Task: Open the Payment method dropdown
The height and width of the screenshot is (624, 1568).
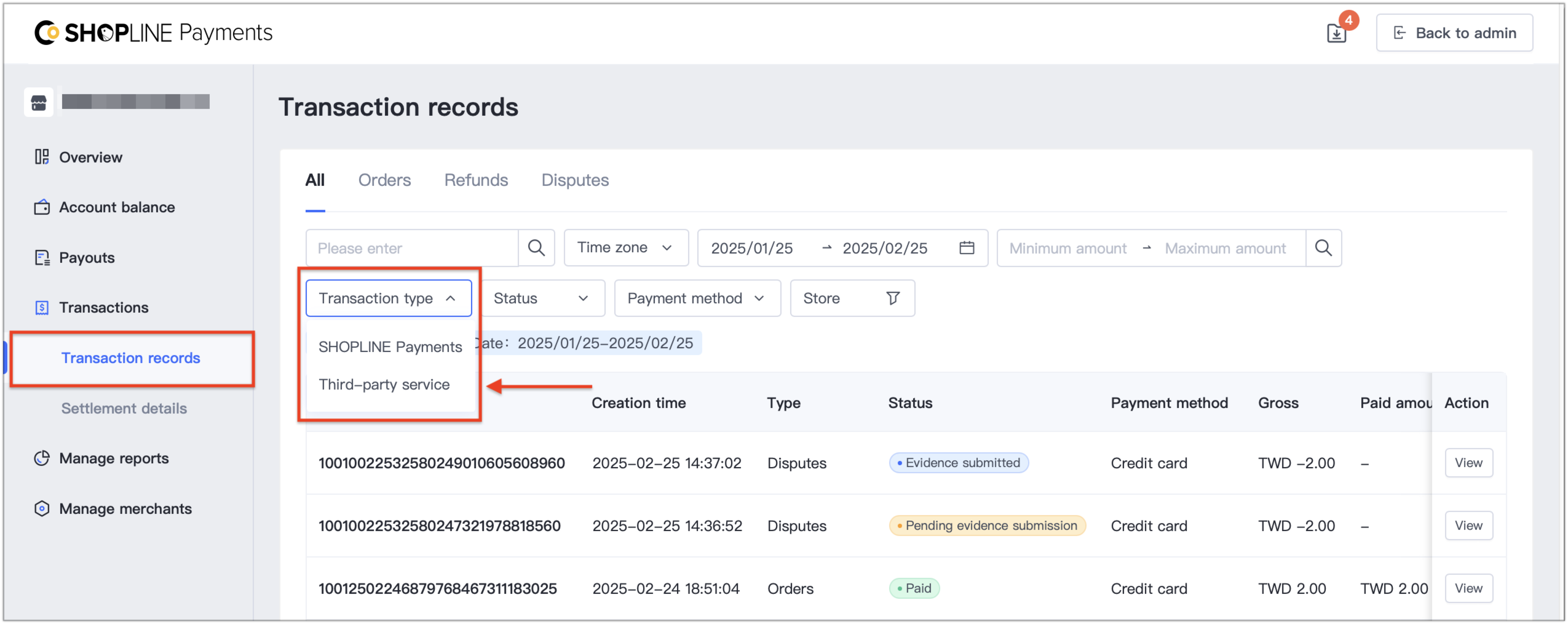Action: 697,298
